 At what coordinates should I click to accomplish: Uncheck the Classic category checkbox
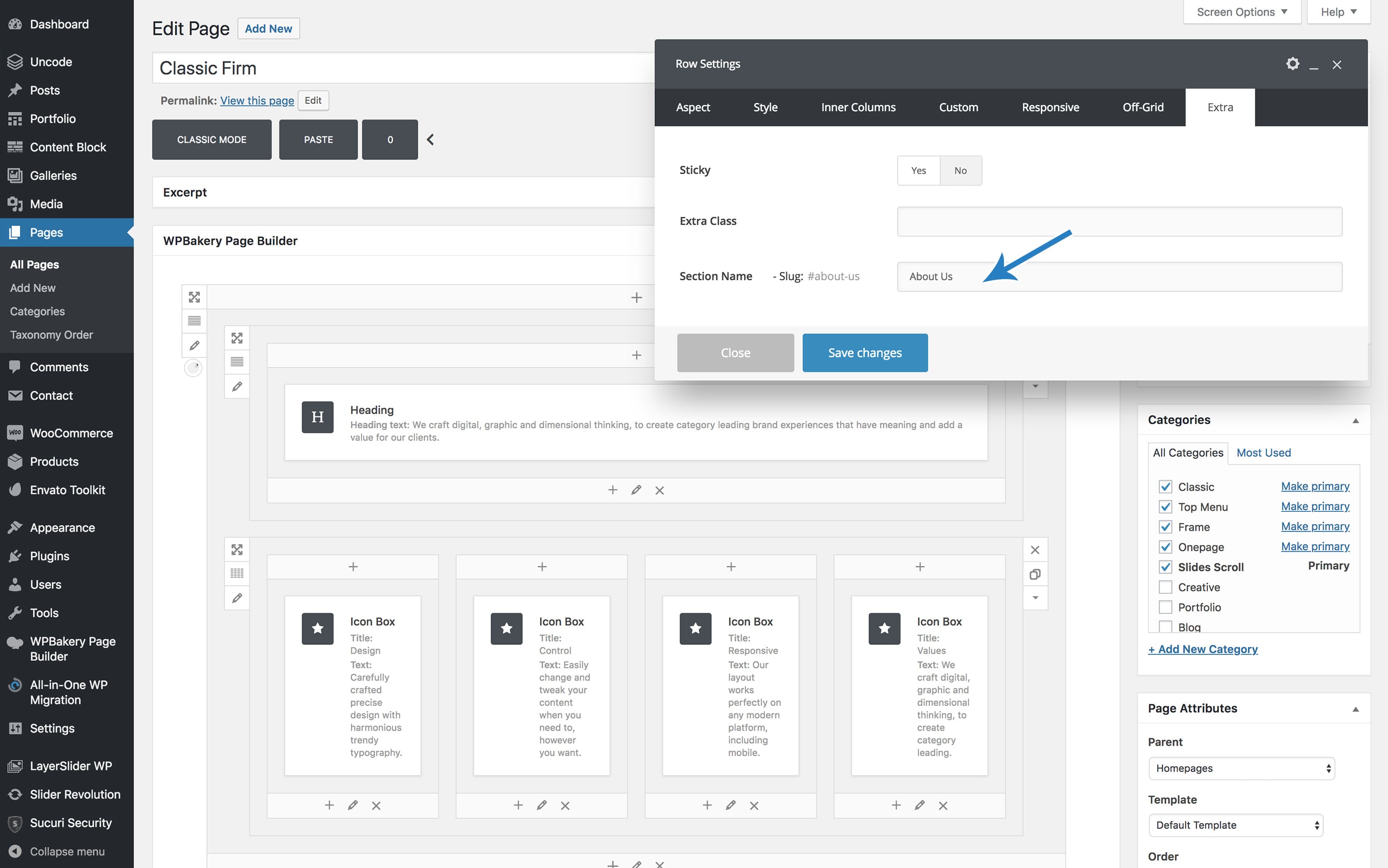pyautogui.click(x=1165, y=487)
